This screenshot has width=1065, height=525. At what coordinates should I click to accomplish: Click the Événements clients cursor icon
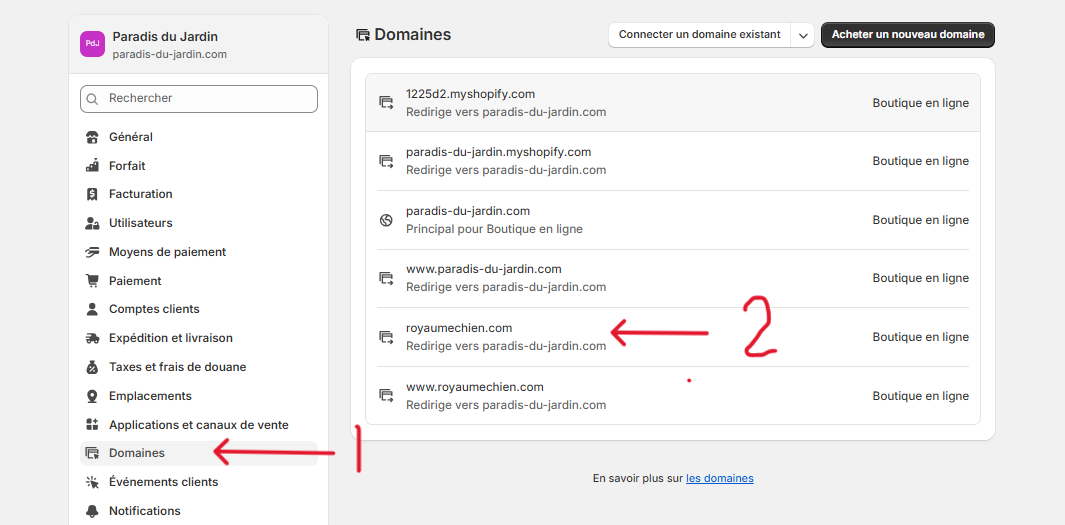click(92, 482)
